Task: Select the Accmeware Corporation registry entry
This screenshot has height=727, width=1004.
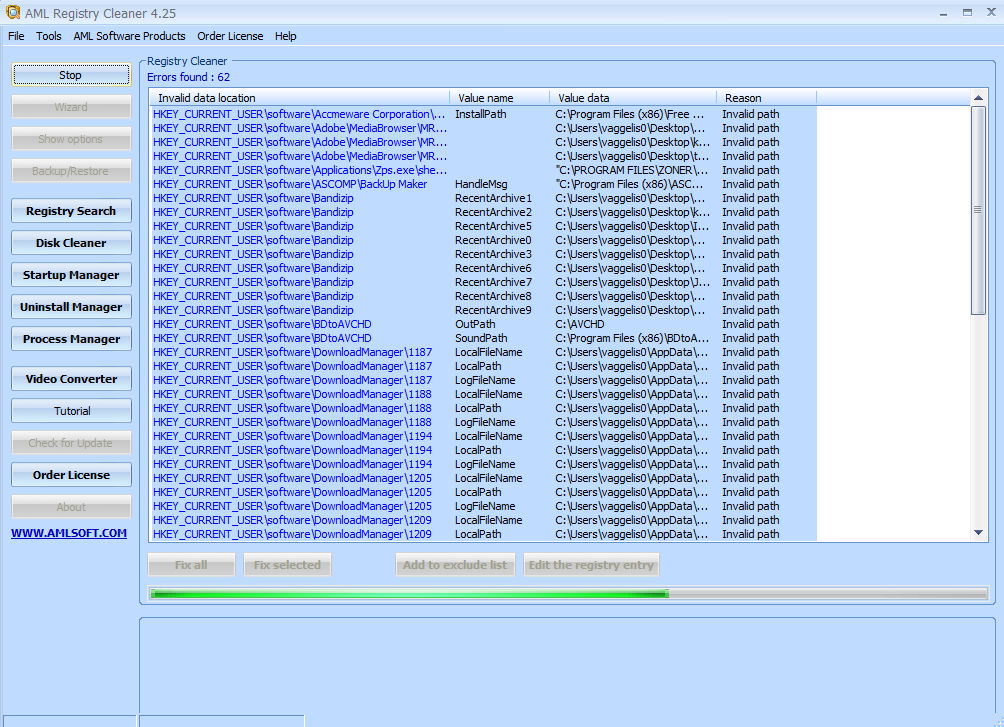Action: point(483,114)
